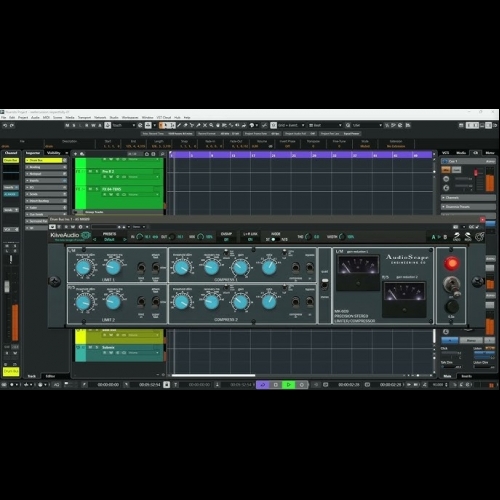The height and width of the screenshot is (500, 500).
Task: Select the Erase tool
Action: click(x=186, y=125)
